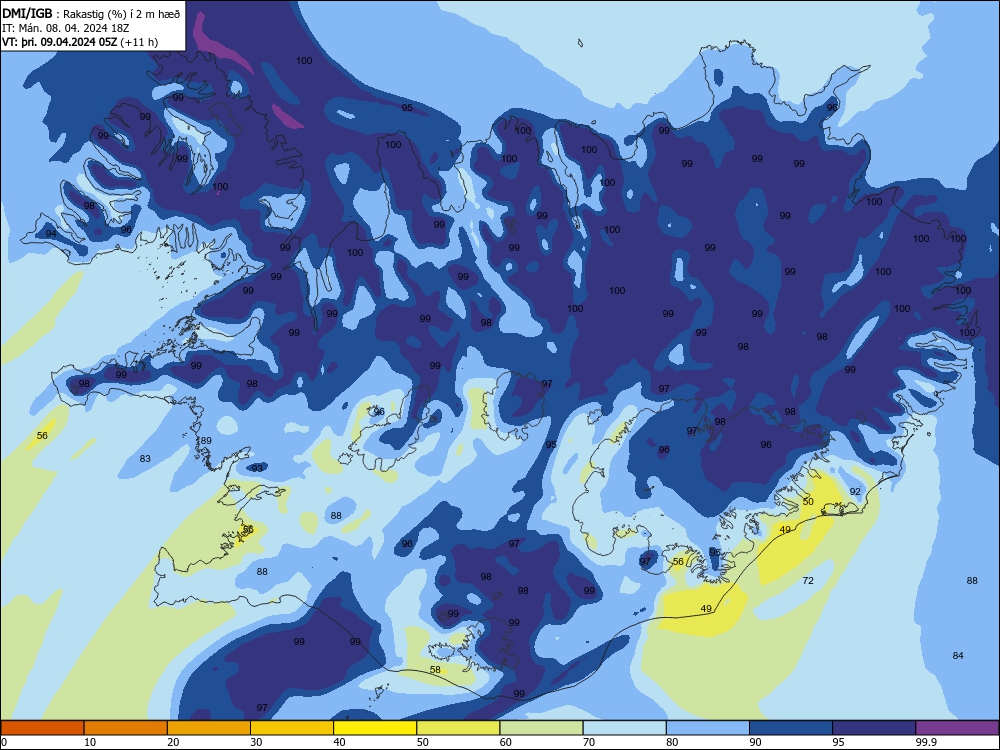Viewport: 1000px width, 750px height.
Task: Click the 'DMI/IGB' title text
Action: (27, 13)
